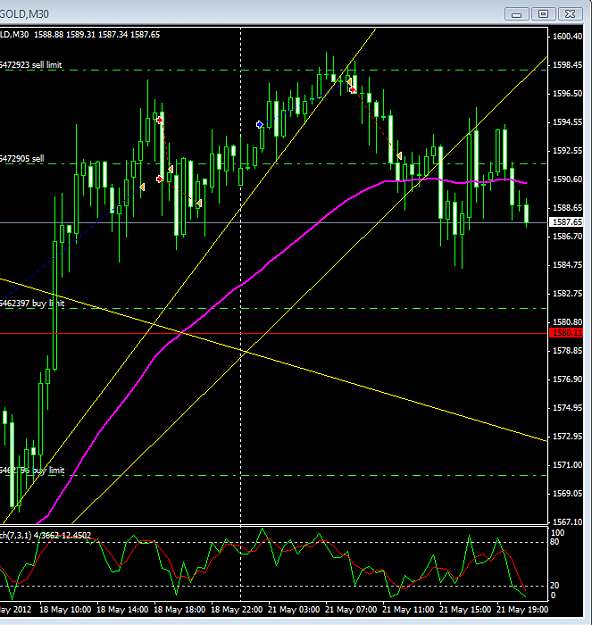Click the stochastic 80 level label

tap(555, 542)
